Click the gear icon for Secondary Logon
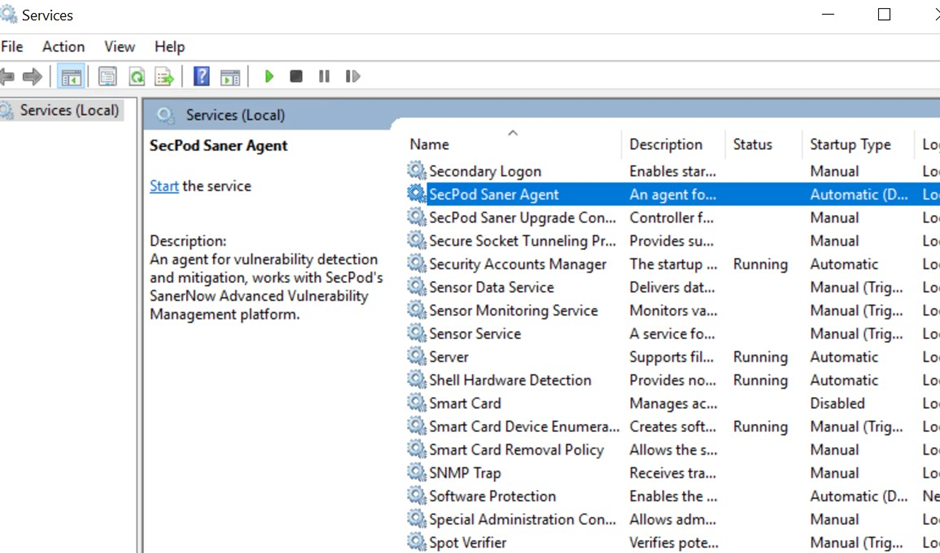Viewport: 940px width, 553px height. pyautogui.click(x=417, y=170)
